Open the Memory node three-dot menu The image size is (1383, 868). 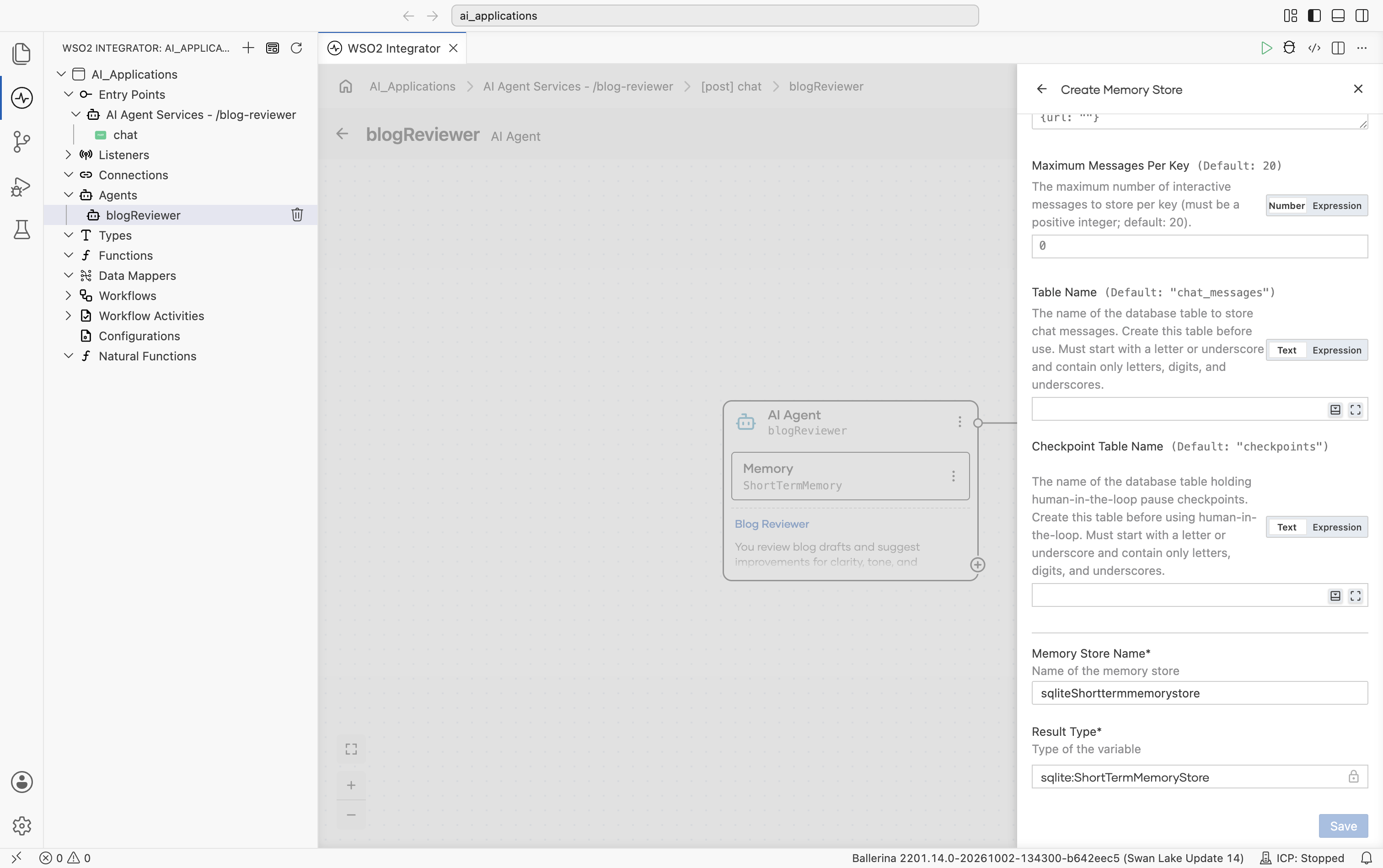point(953,476)
